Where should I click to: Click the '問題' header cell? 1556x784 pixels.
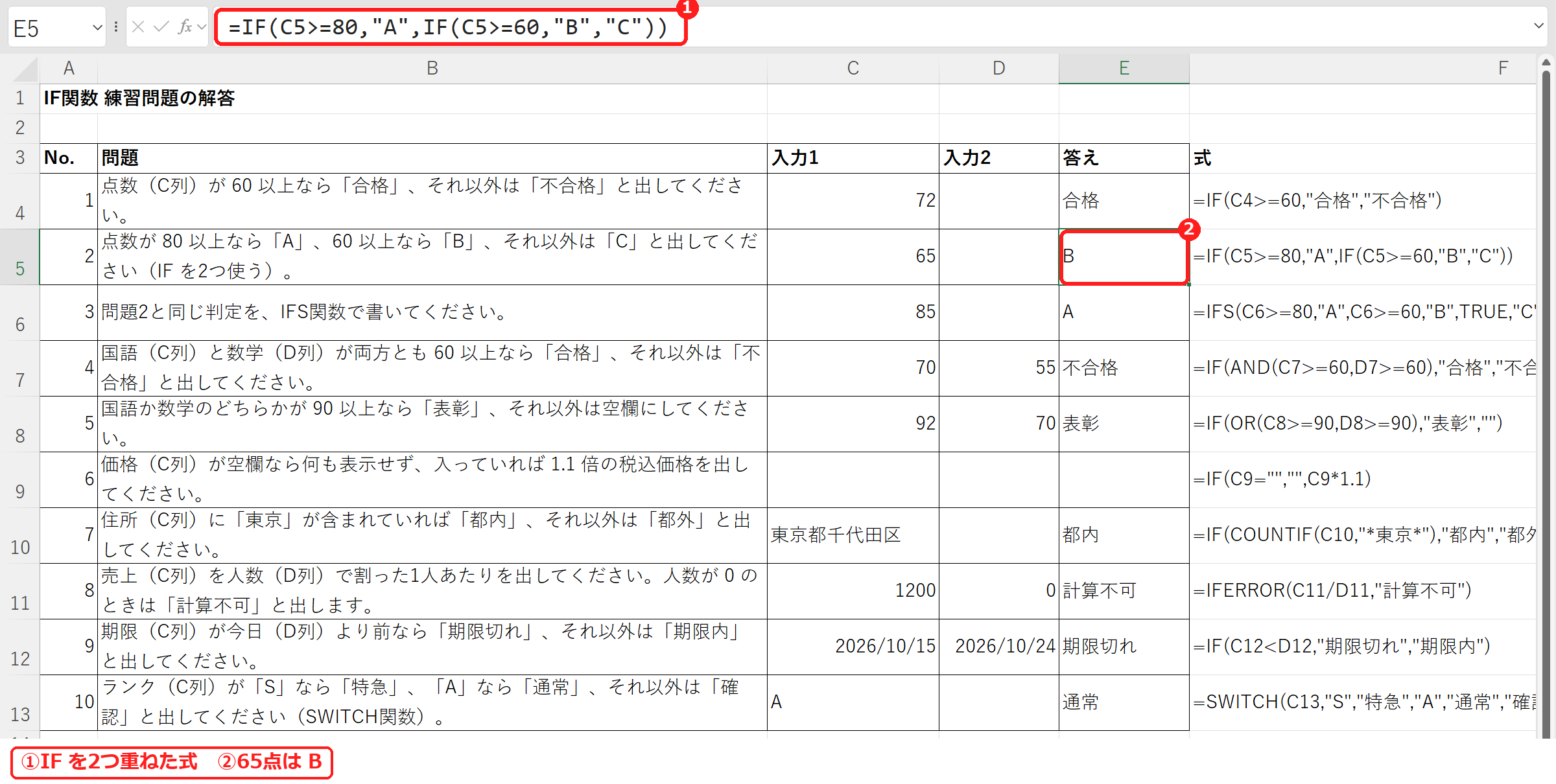pyautogui.click(x=432, y=158)
